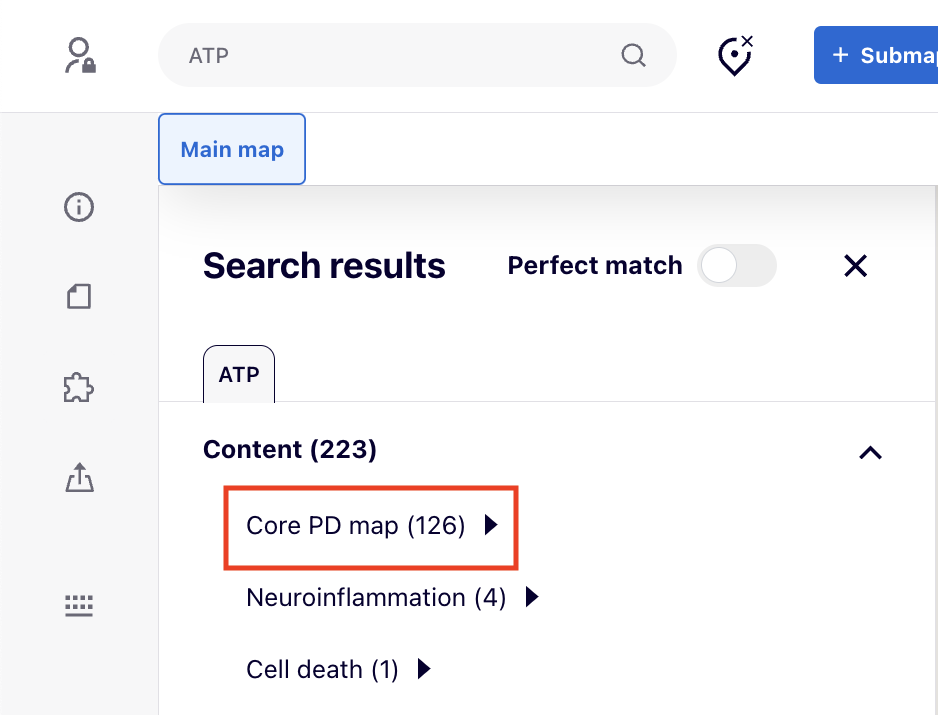Open the plugins puzzle-piece icon

78,387
